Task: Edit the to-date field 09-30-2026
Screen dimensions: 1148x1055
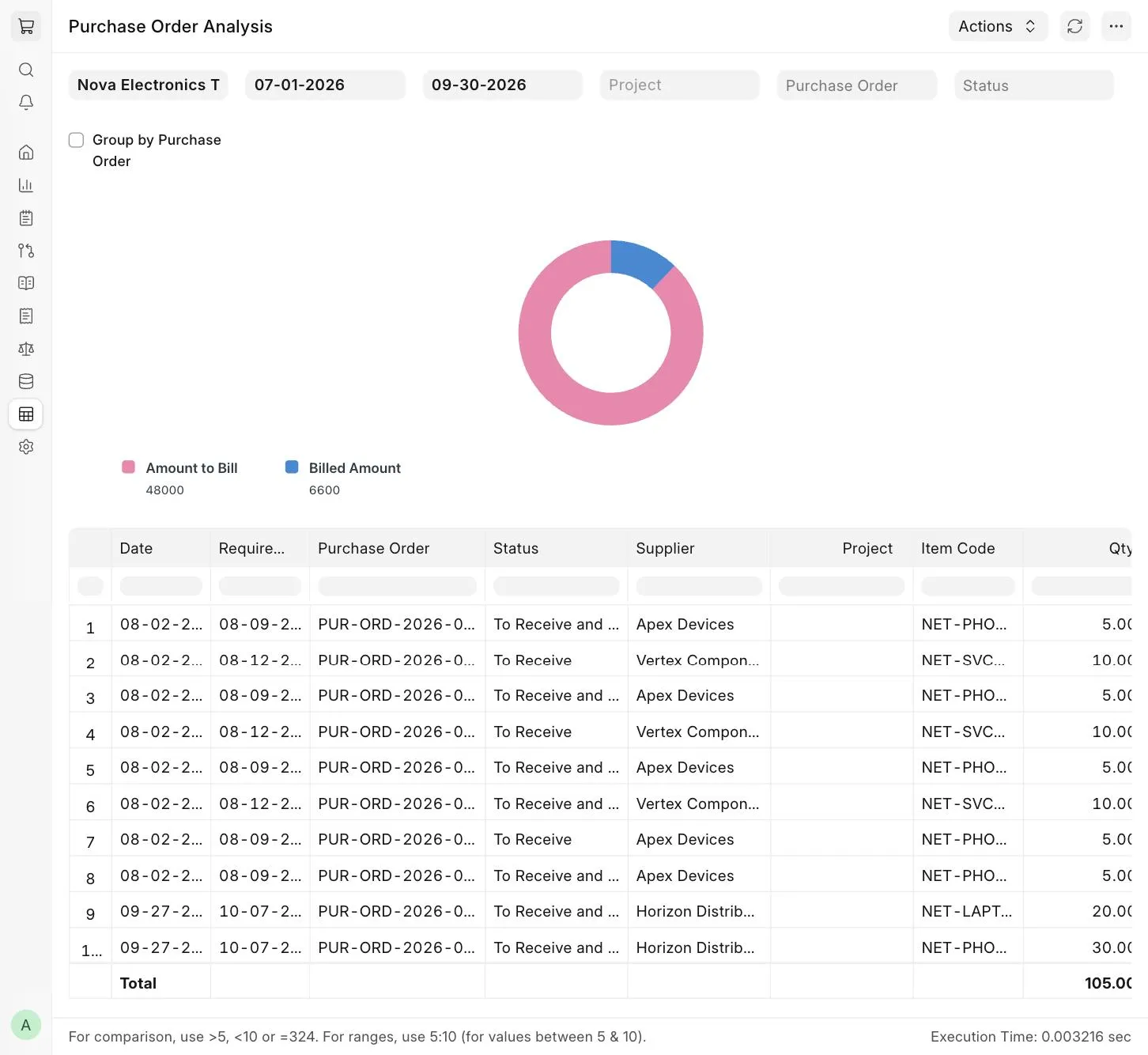Action: [x=503, y=85]
